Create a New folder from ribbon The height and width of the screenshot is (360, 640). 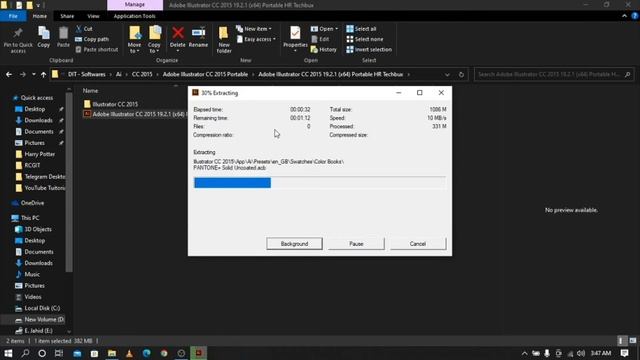pyautogui.click(x=224, y=40)
